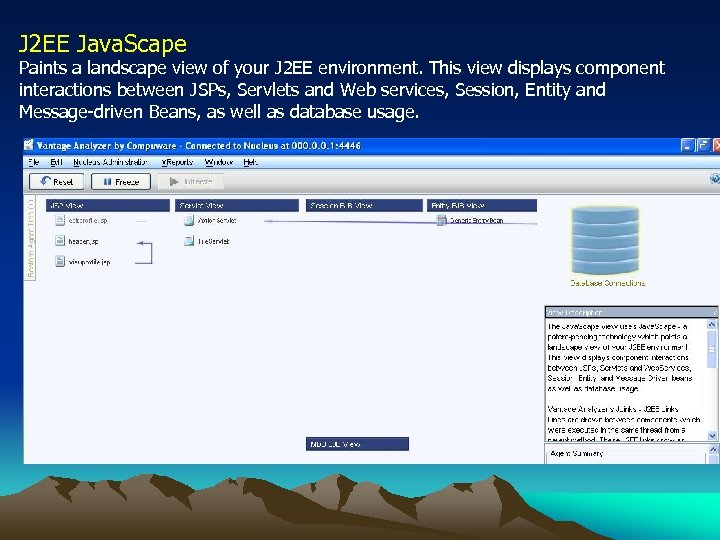
Task: Open the File menu
Action: (x=34, y=162)
